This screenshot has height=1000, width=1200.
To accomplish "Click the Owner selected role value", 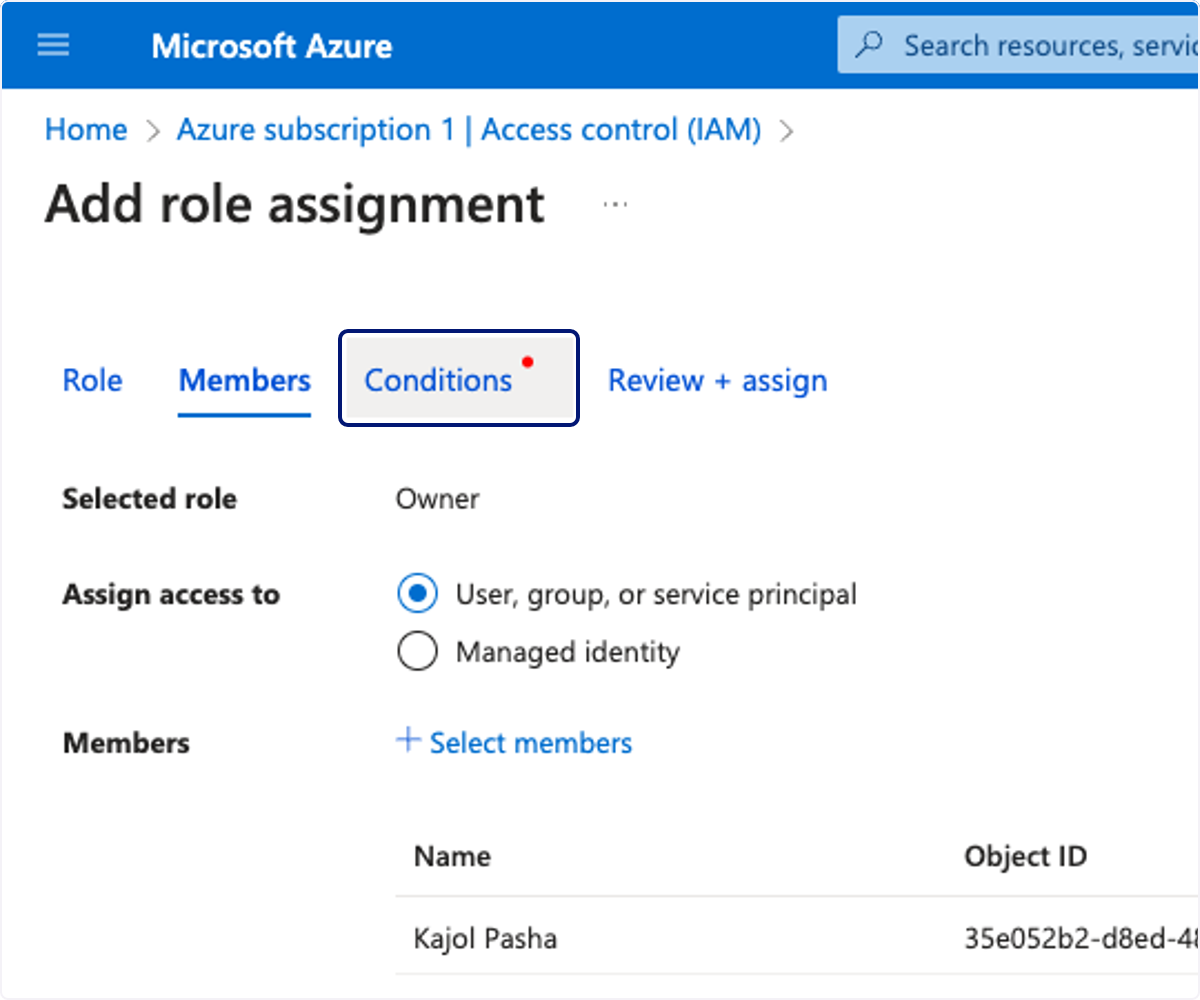I will 438,498.
